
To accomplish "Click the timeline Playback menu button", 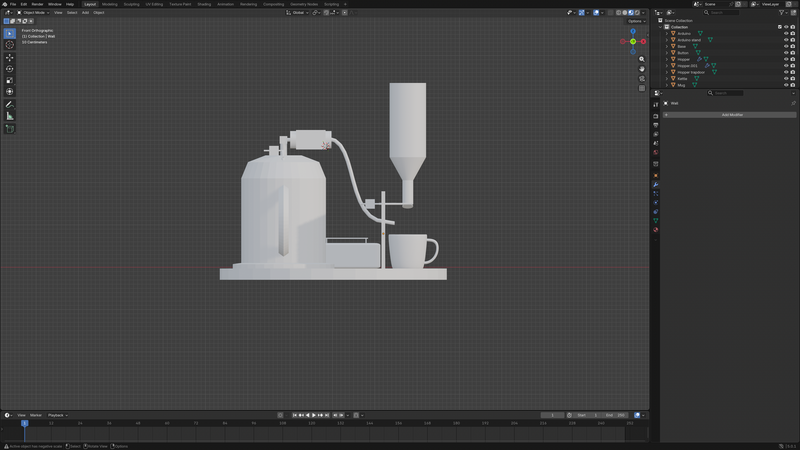I will tap(56, 415).
